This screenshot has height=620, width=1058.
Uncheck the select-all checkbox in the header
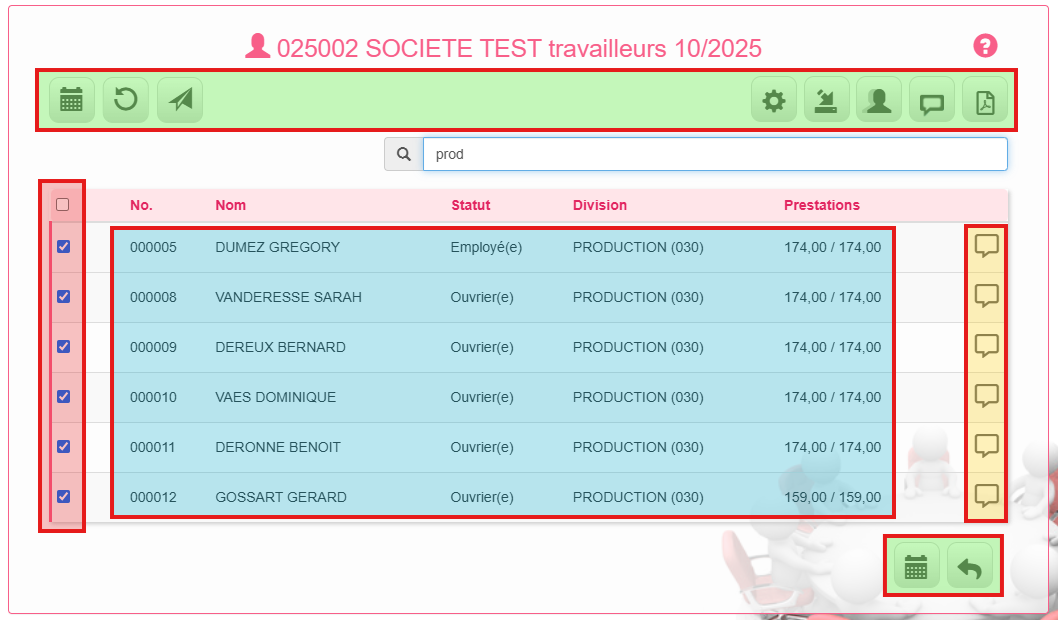[x=63, y=204]
